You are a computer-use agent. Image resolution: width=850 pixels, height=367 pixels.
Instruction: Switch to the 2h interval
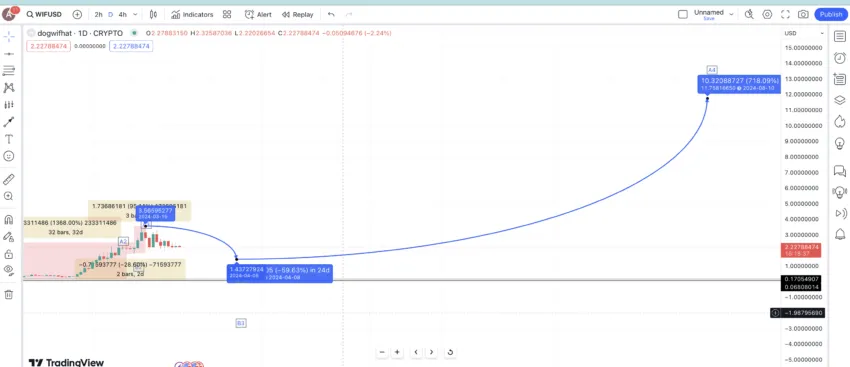pyautogui.click(x=98, y=15)
